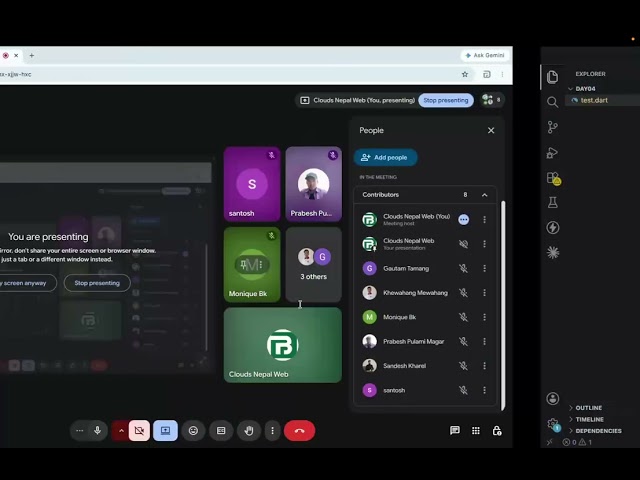Select Prabesh Pu... video tile
This screenshot has height=480, width=640.
[x=313, y=184]
